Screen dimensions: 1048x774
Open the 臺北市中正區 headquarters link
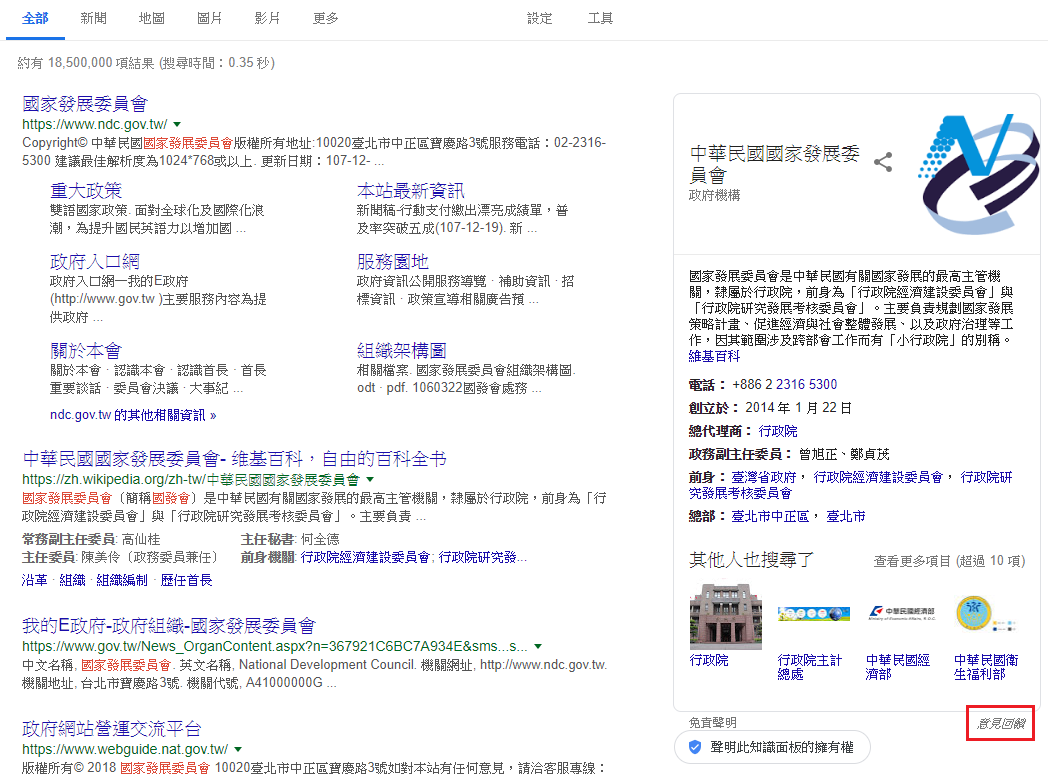(x=770, y=517)
